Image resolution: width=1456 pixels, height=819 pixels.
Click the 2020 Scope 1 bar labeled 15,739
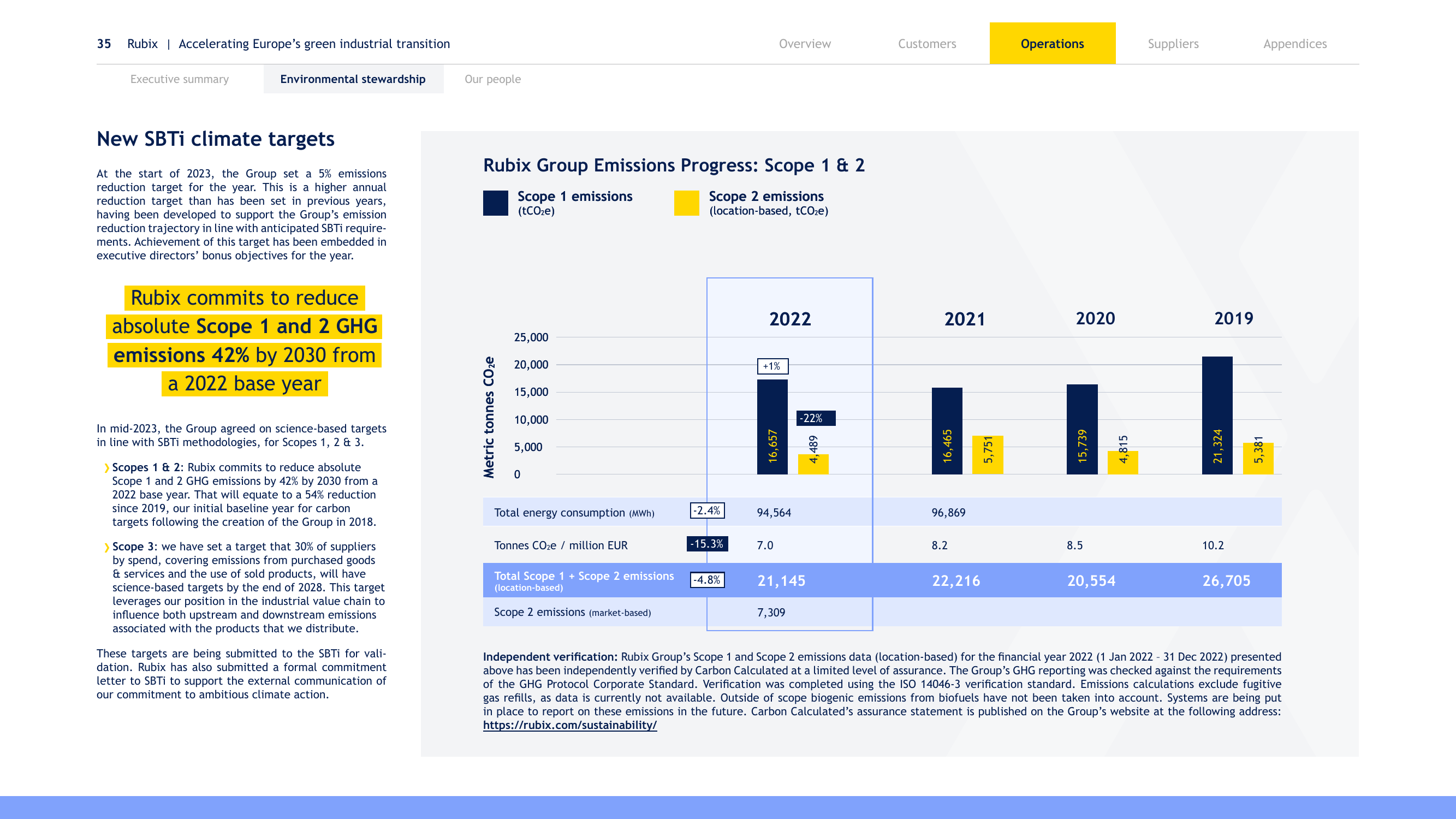tap(1082, 429)
